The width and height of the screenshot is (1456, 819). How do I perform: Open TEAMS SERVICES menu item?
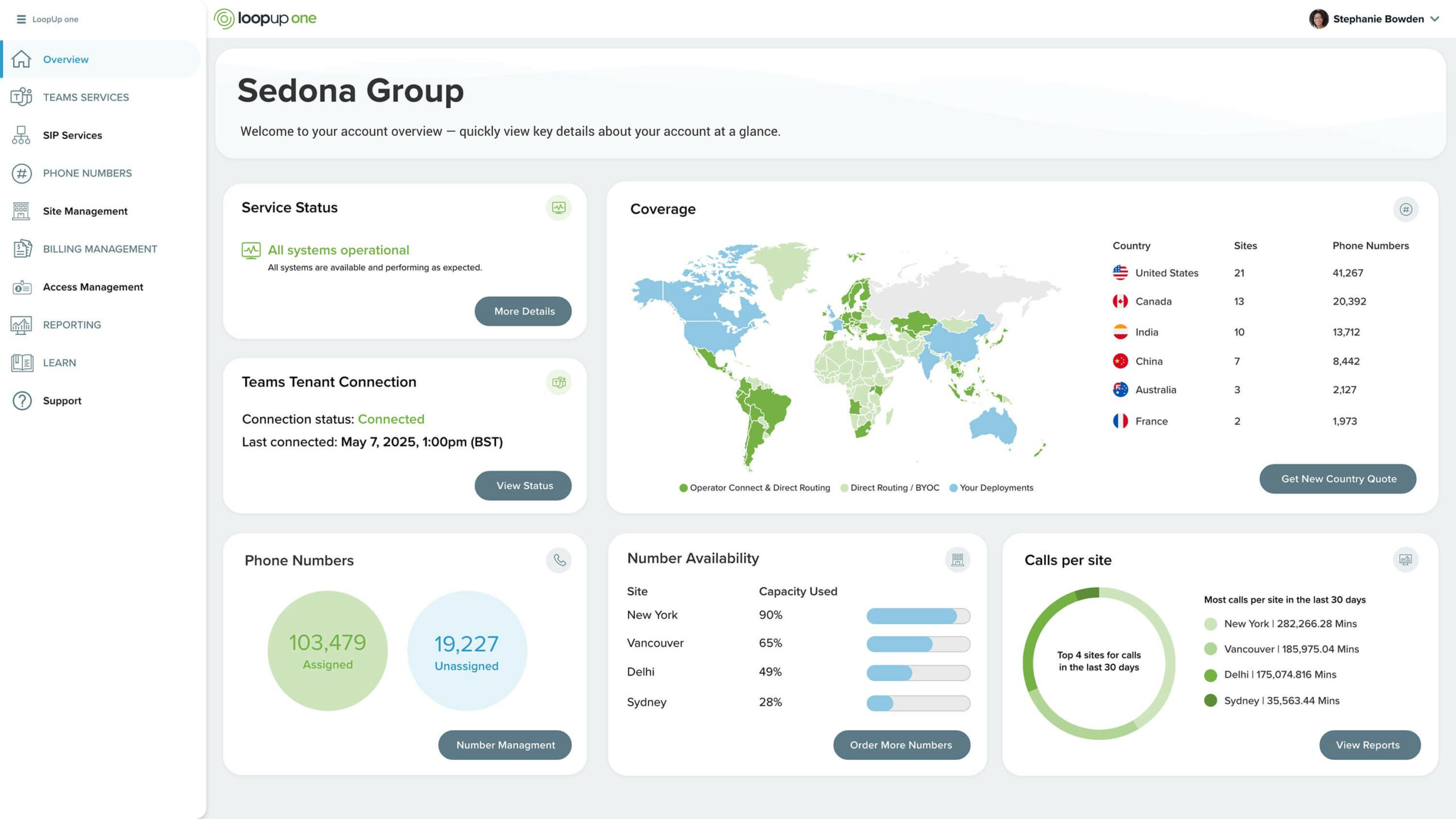click(86, 97)
